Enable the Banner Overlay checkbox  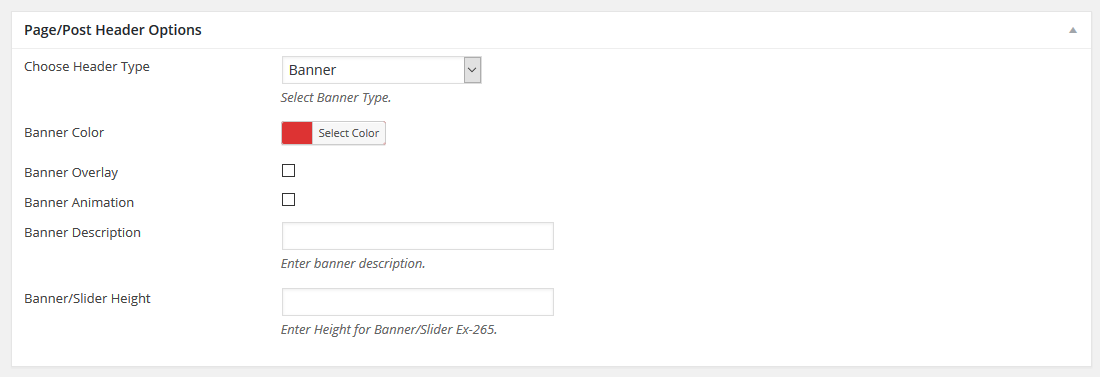click(288, 171)
